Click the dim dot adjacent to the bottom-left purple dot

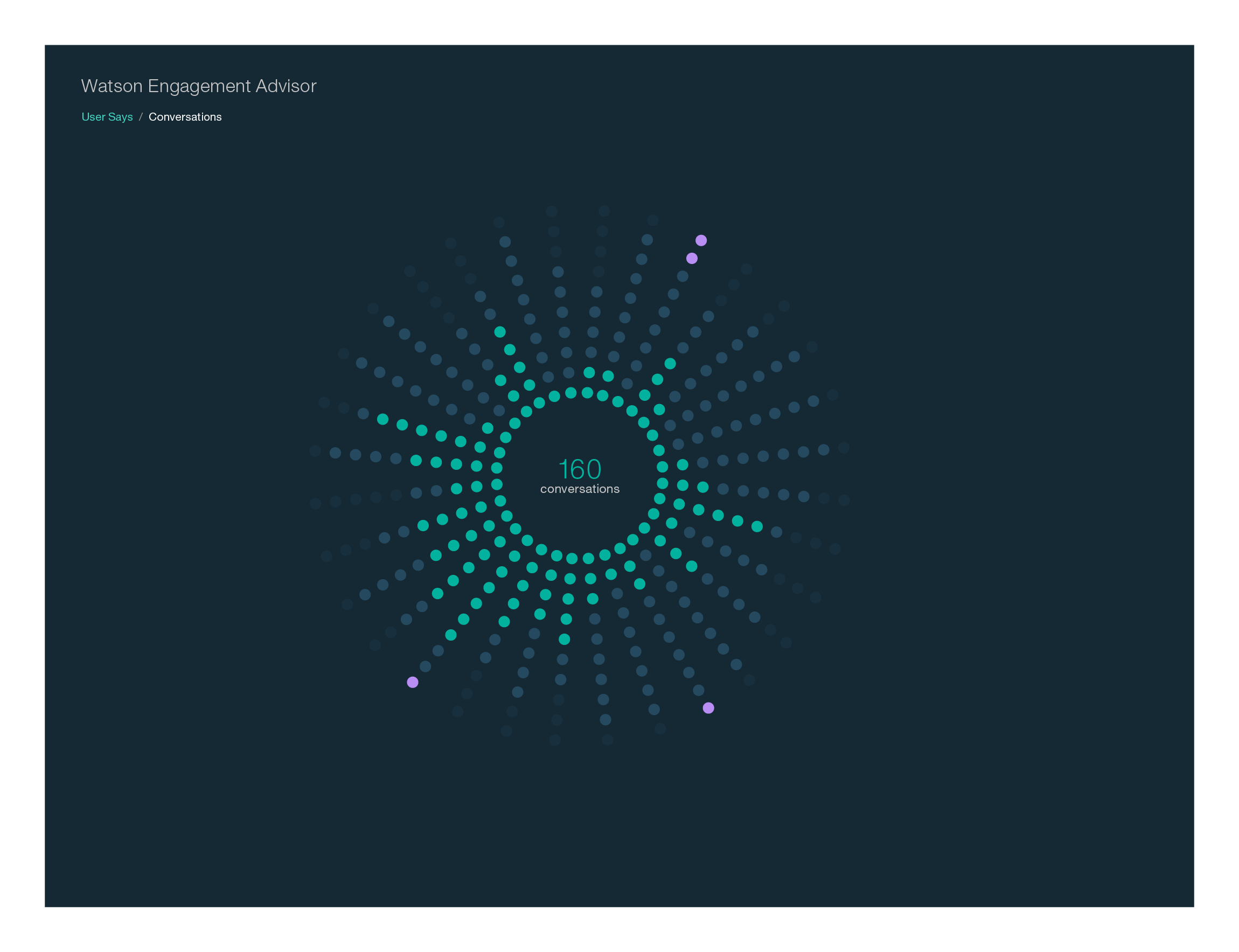[426, 666]
